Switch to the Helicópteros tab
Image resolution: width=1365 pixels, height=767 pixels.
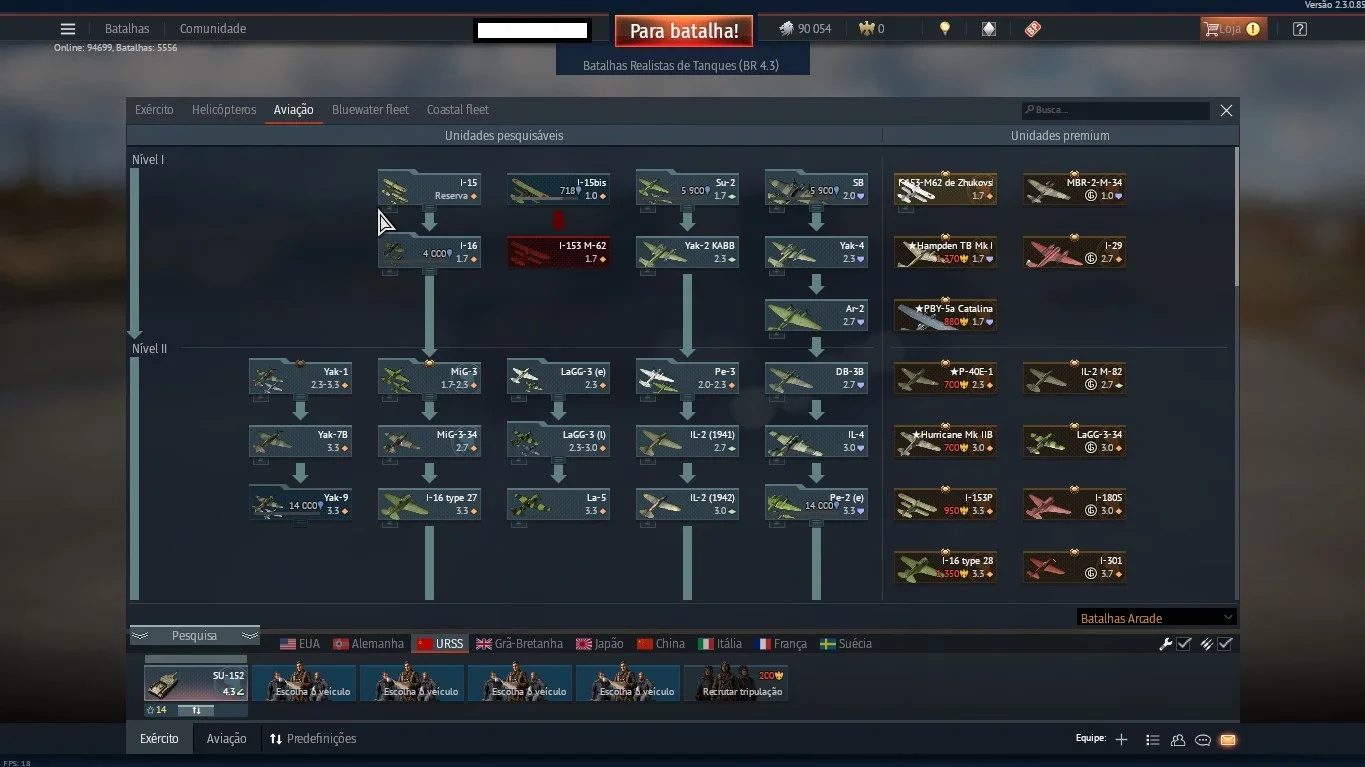(224, 110)
